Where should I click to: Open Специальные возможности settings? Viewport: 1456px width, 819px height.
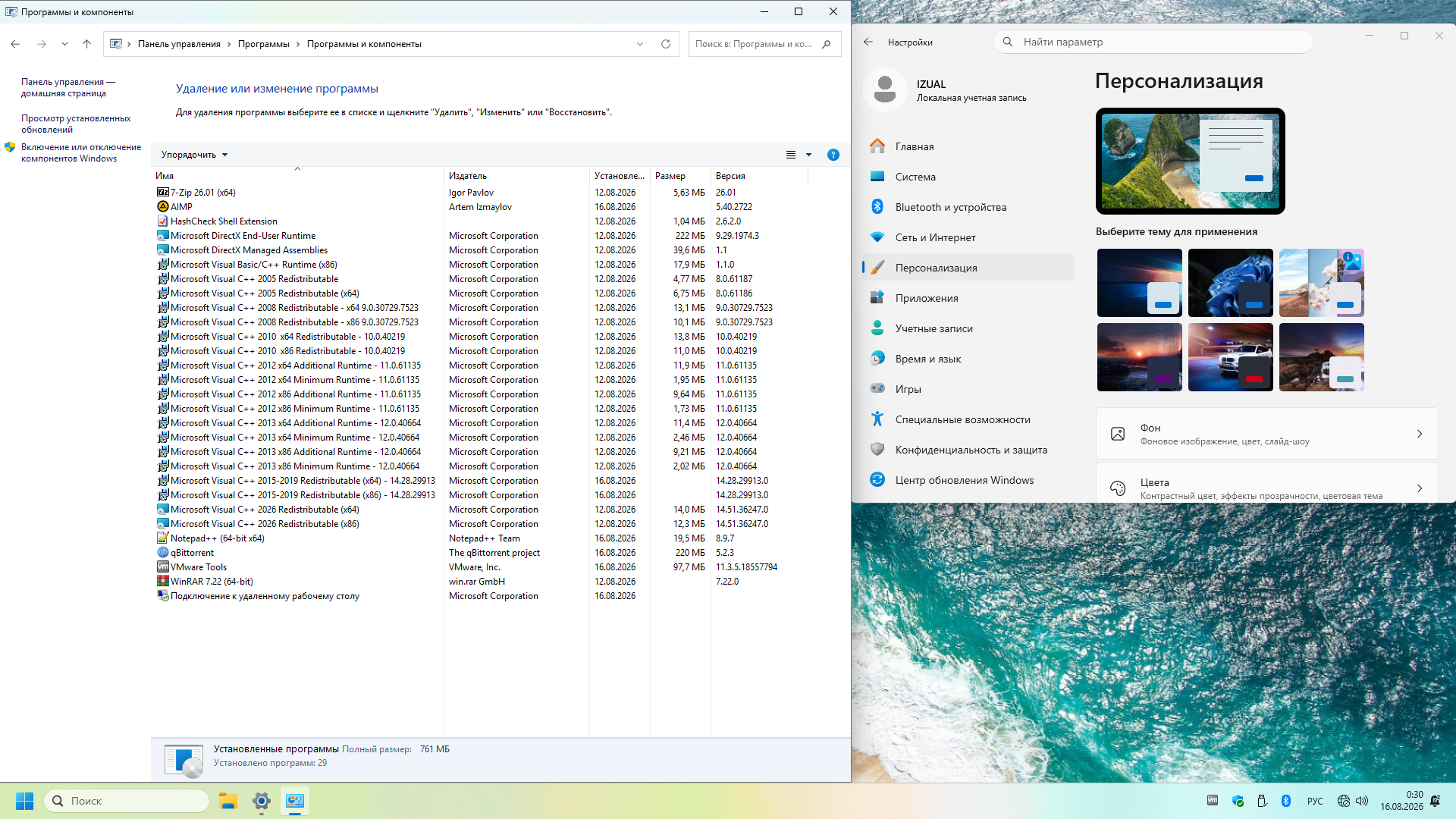click(x=968, y=419)
